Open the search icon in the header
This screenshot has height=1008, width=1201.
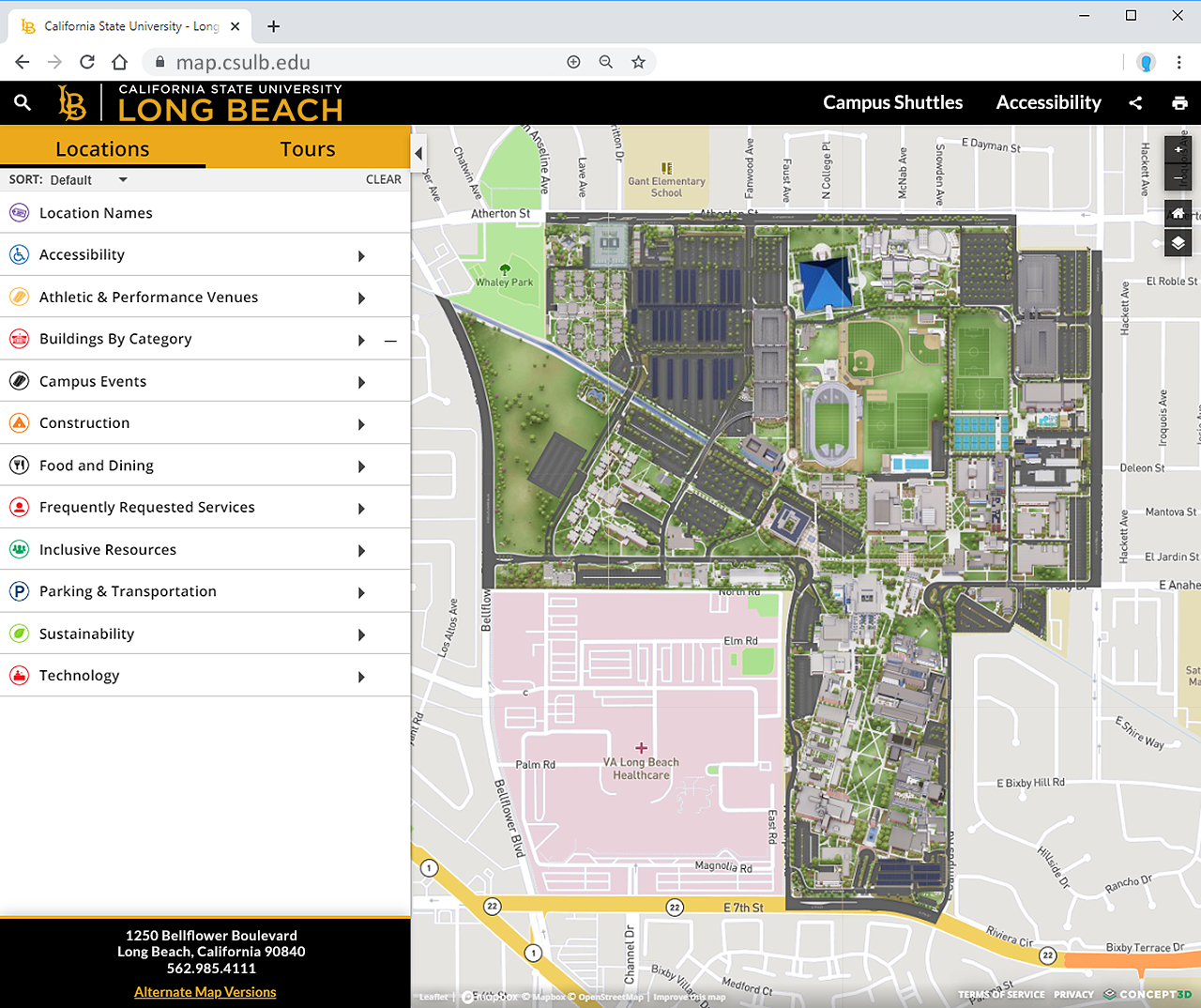tap(23, 103)
